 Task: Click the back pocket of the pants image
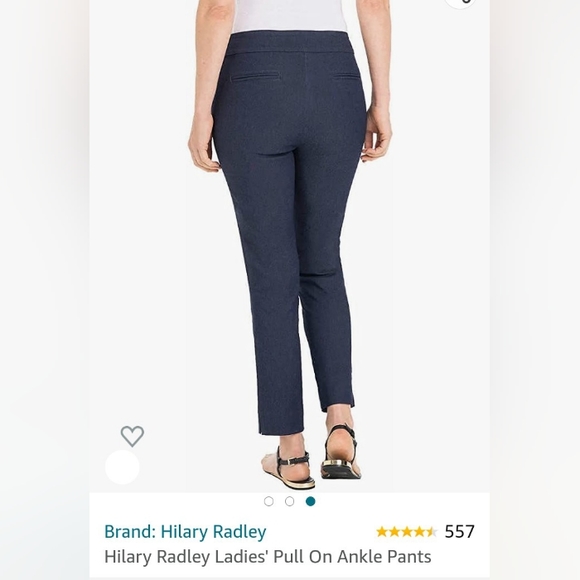pyautogui.click(x=253, y=76)
